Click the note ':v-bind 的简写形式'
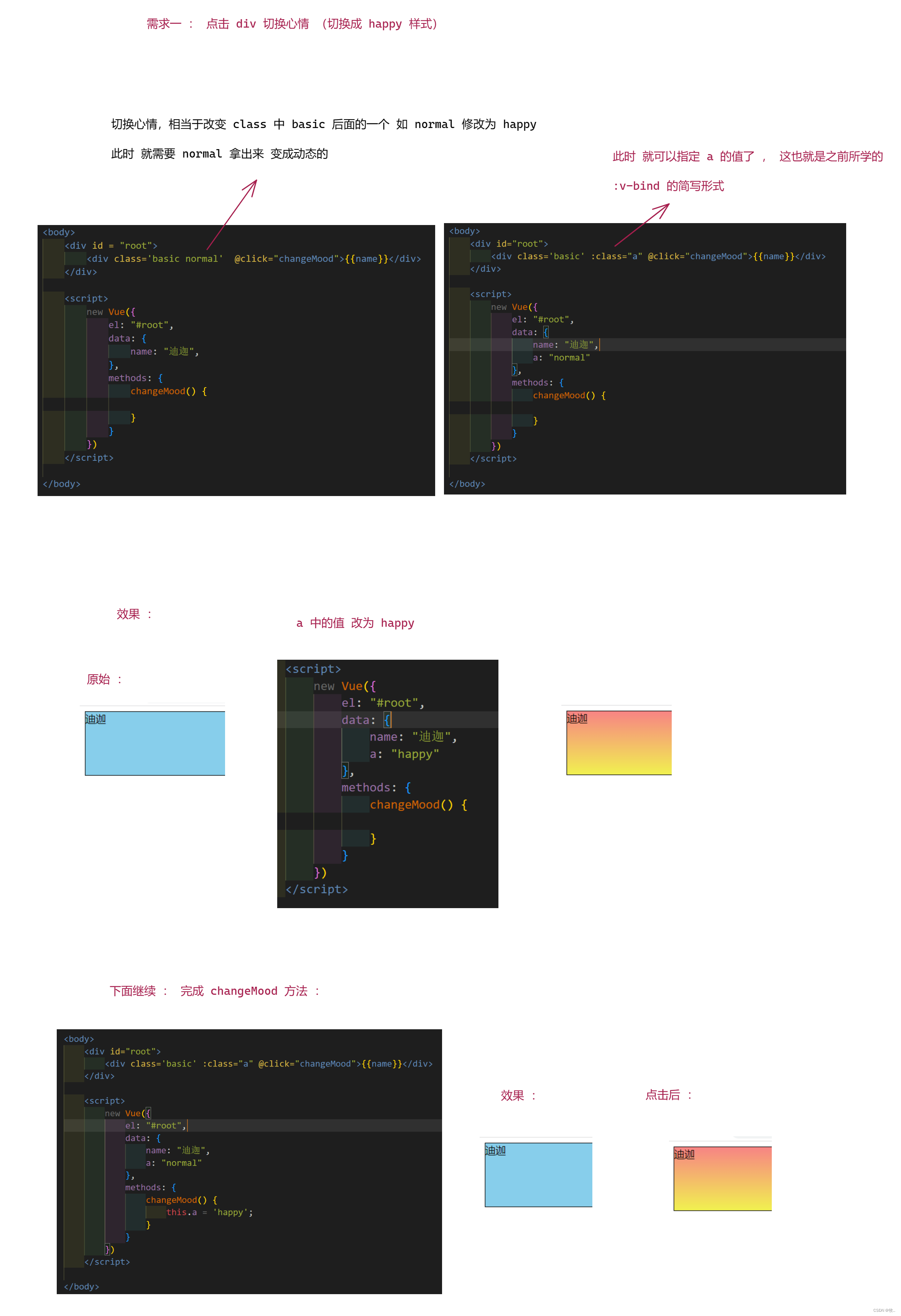The height and width of the screenshot is (1316, 901). [x=668, y=186]
